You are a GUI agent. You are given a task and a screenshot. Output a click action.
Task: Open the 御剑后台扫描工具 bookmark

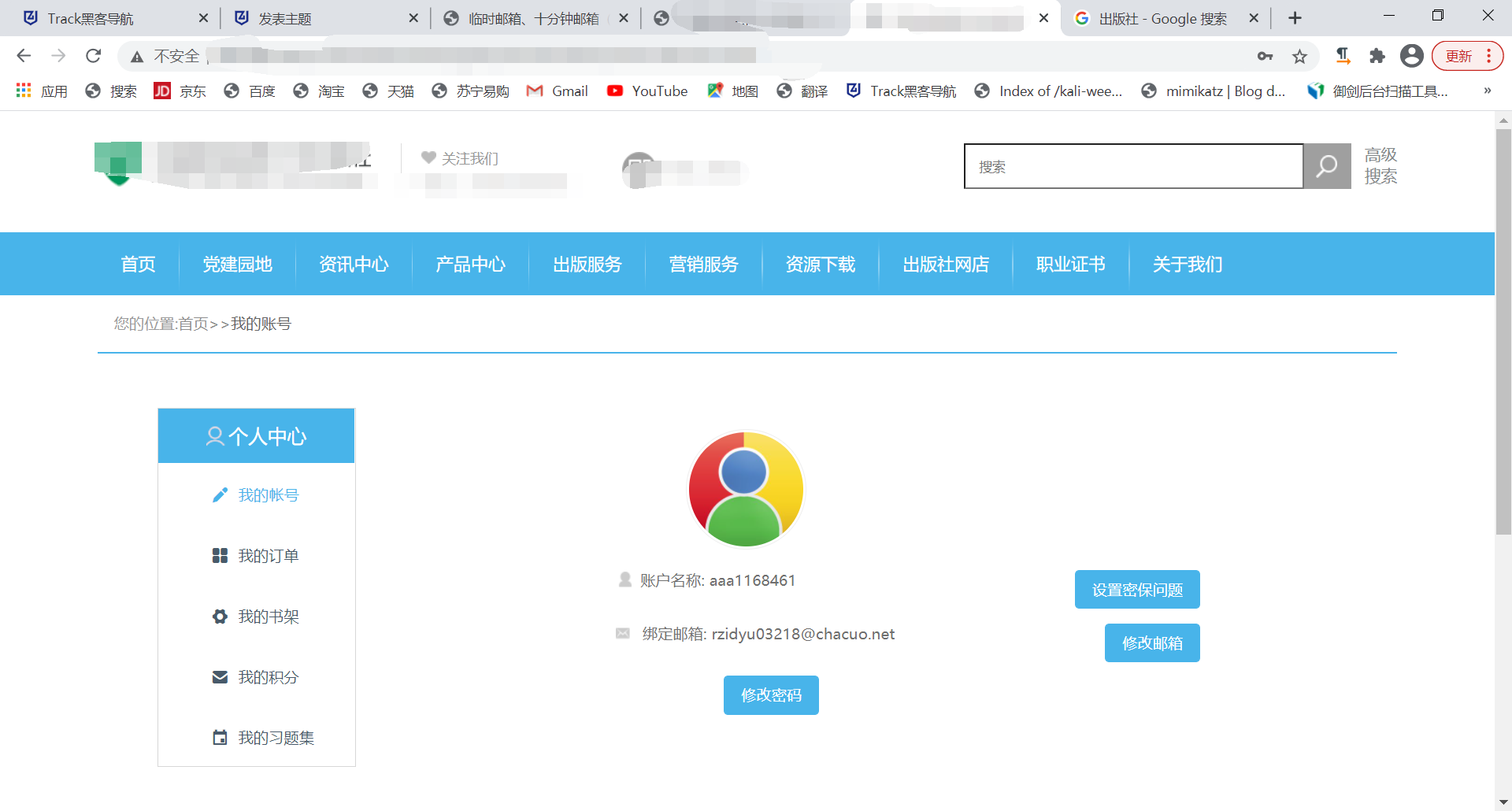click(1377, 91)
